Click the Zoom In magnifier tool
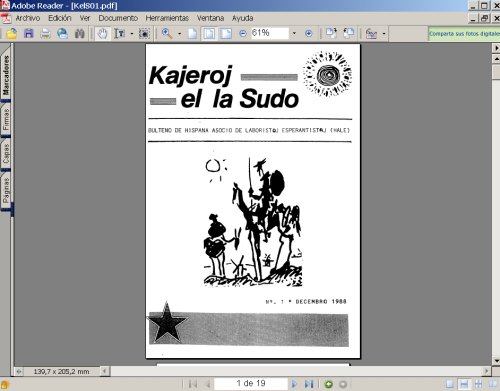500x391 pixels. (x=167, y=33)
